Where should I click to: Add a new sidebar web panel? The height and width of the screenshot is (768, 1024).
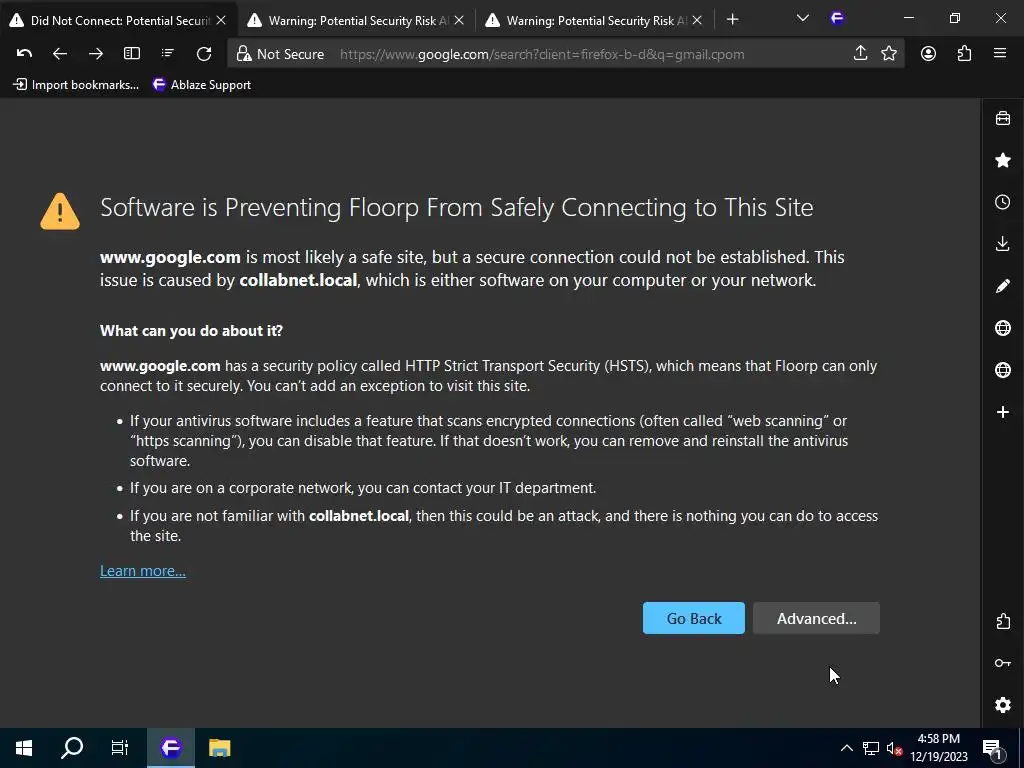pos(1002,412)
